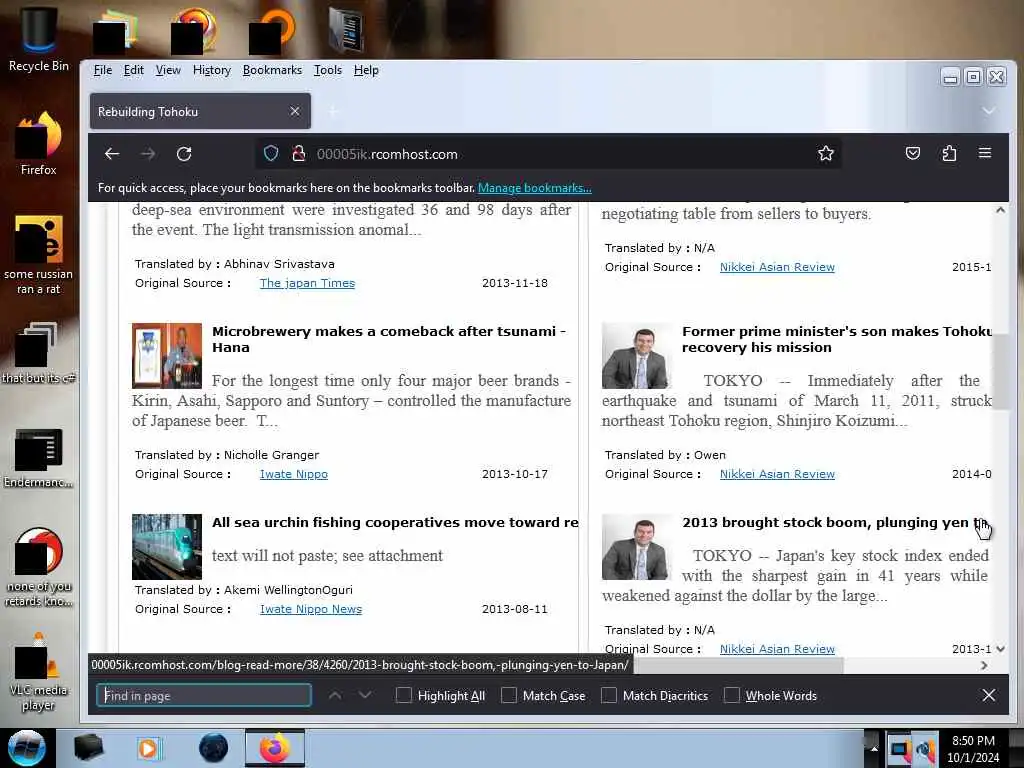Click the Find in page input field

(204, 696)
